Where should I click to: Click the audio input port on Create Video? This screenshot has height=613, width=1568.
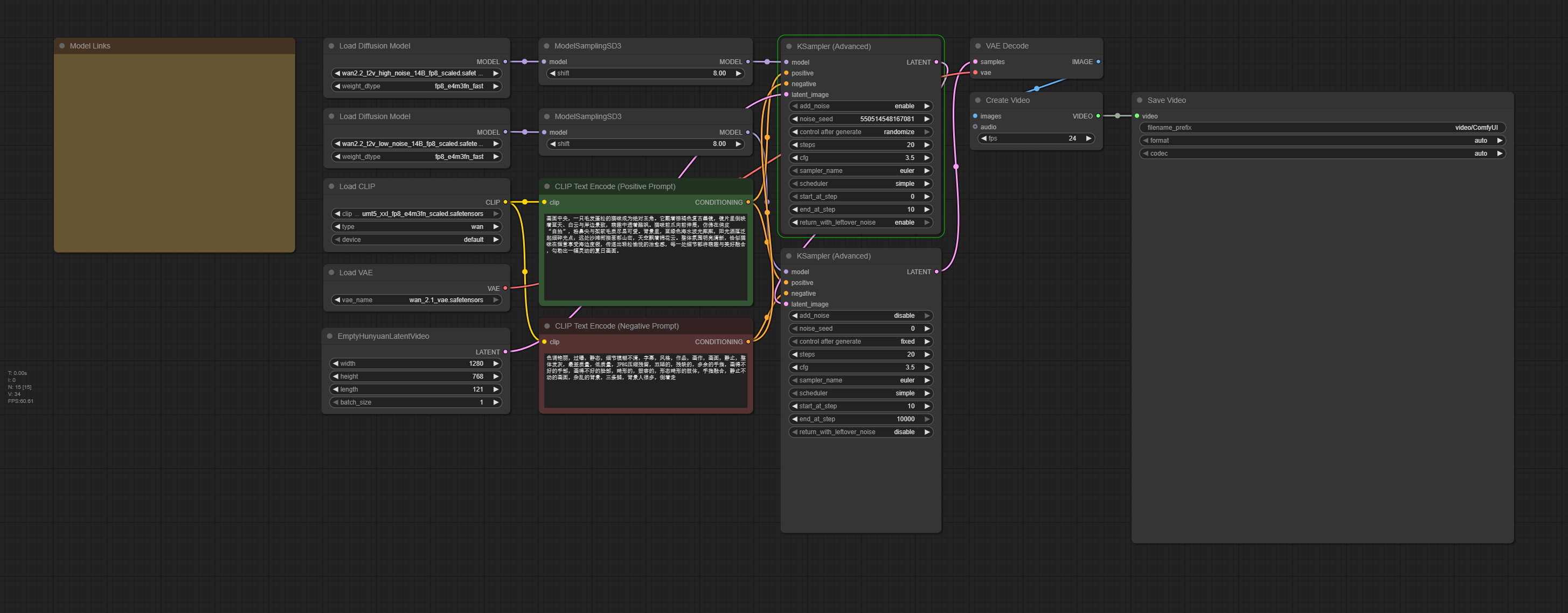975,127
